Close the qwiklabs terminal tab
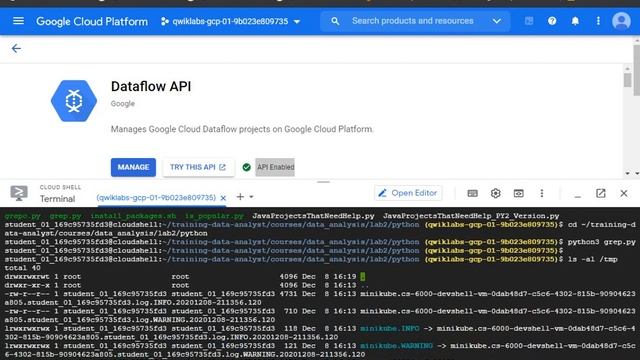The width and height of the screenshot is (640, 360). tap(223, 198)
